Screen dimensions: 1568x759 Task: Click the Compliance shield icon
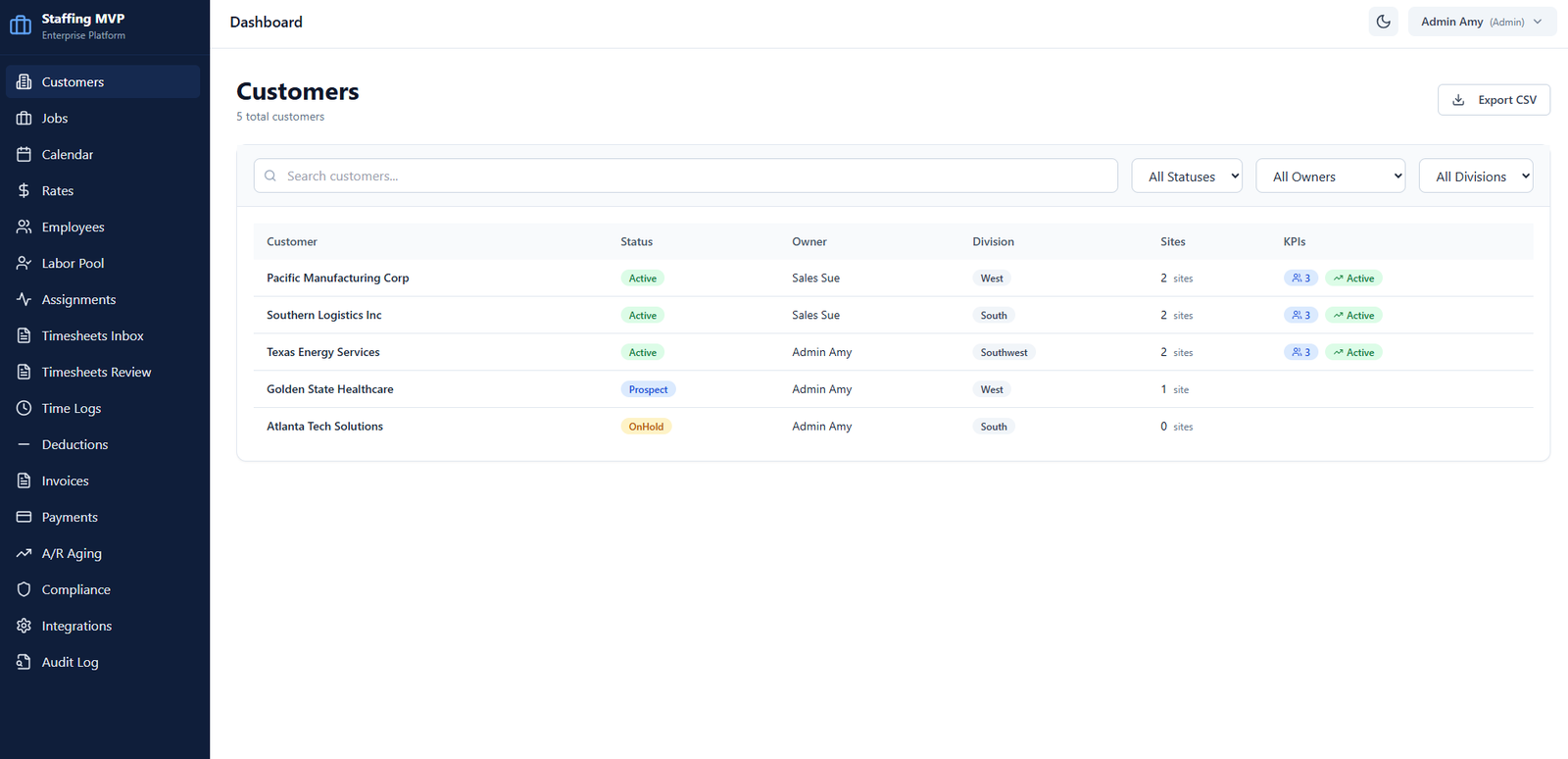tap(24, 589)
